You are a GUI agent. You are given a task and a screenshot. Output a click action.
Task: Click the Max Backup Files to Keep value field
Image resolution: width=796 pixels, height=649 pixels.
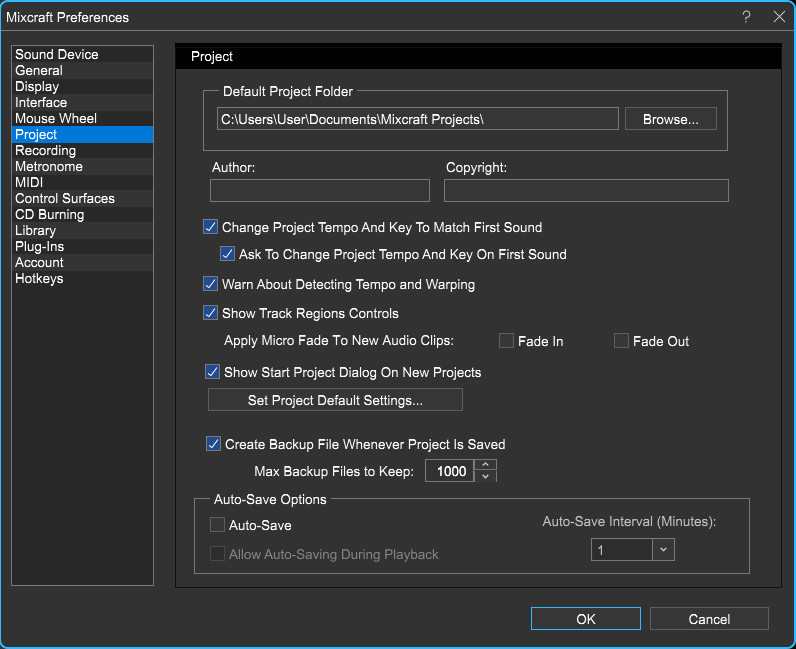(x=450, y=471)
